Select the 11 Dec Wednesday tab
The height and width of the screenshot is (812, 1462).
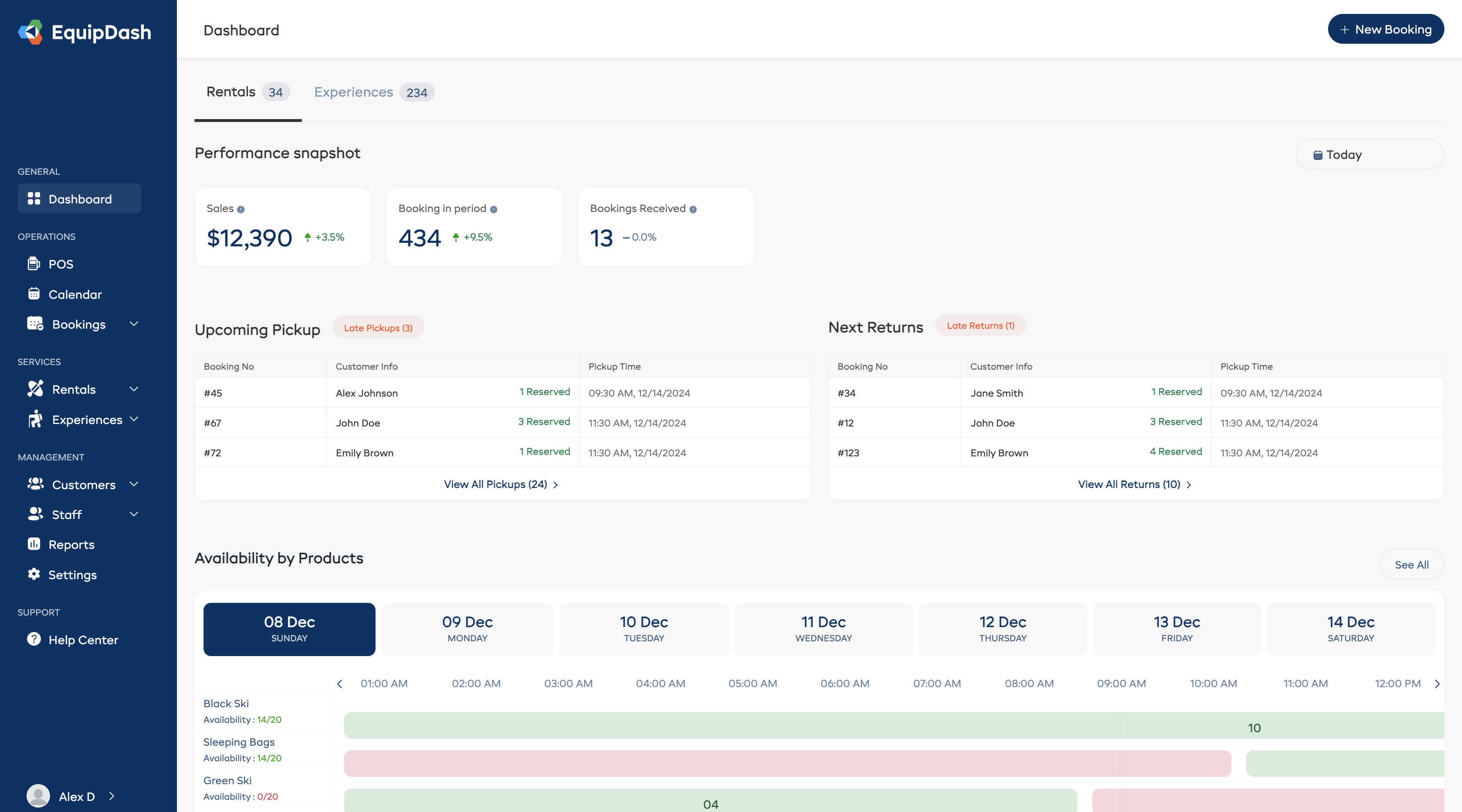tap(823, 629)
